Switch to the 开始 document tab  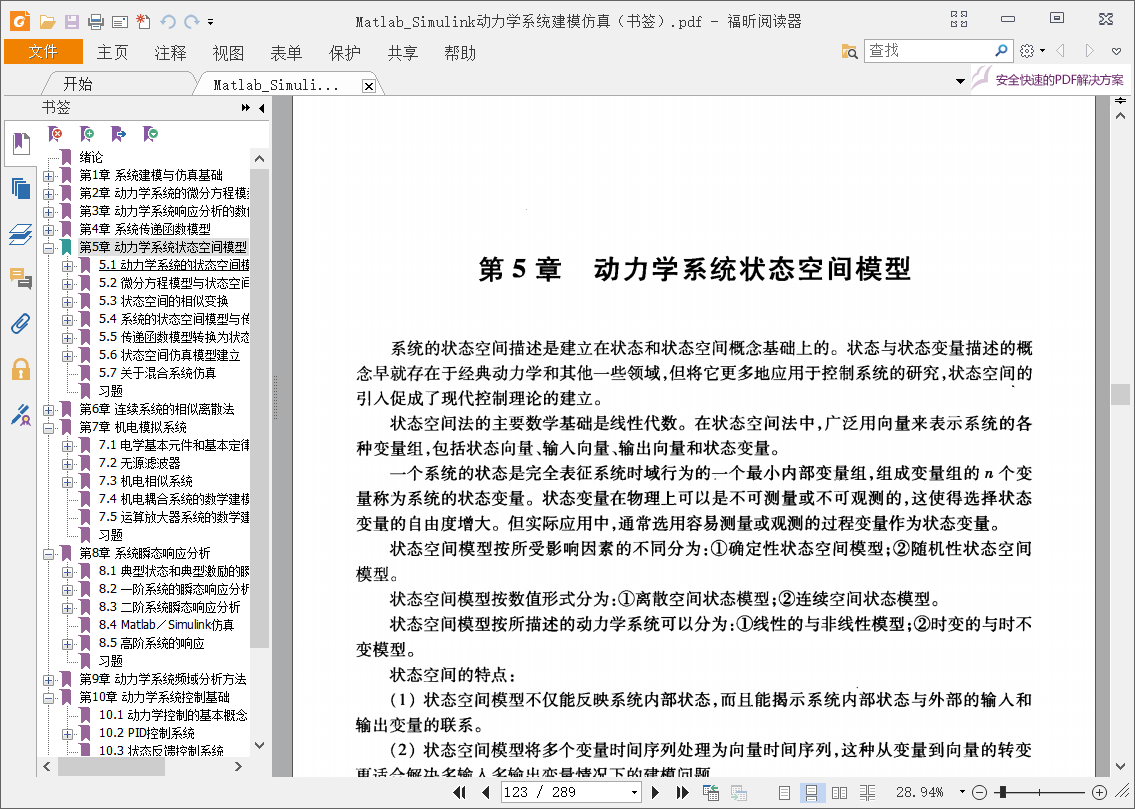point(78,84)
